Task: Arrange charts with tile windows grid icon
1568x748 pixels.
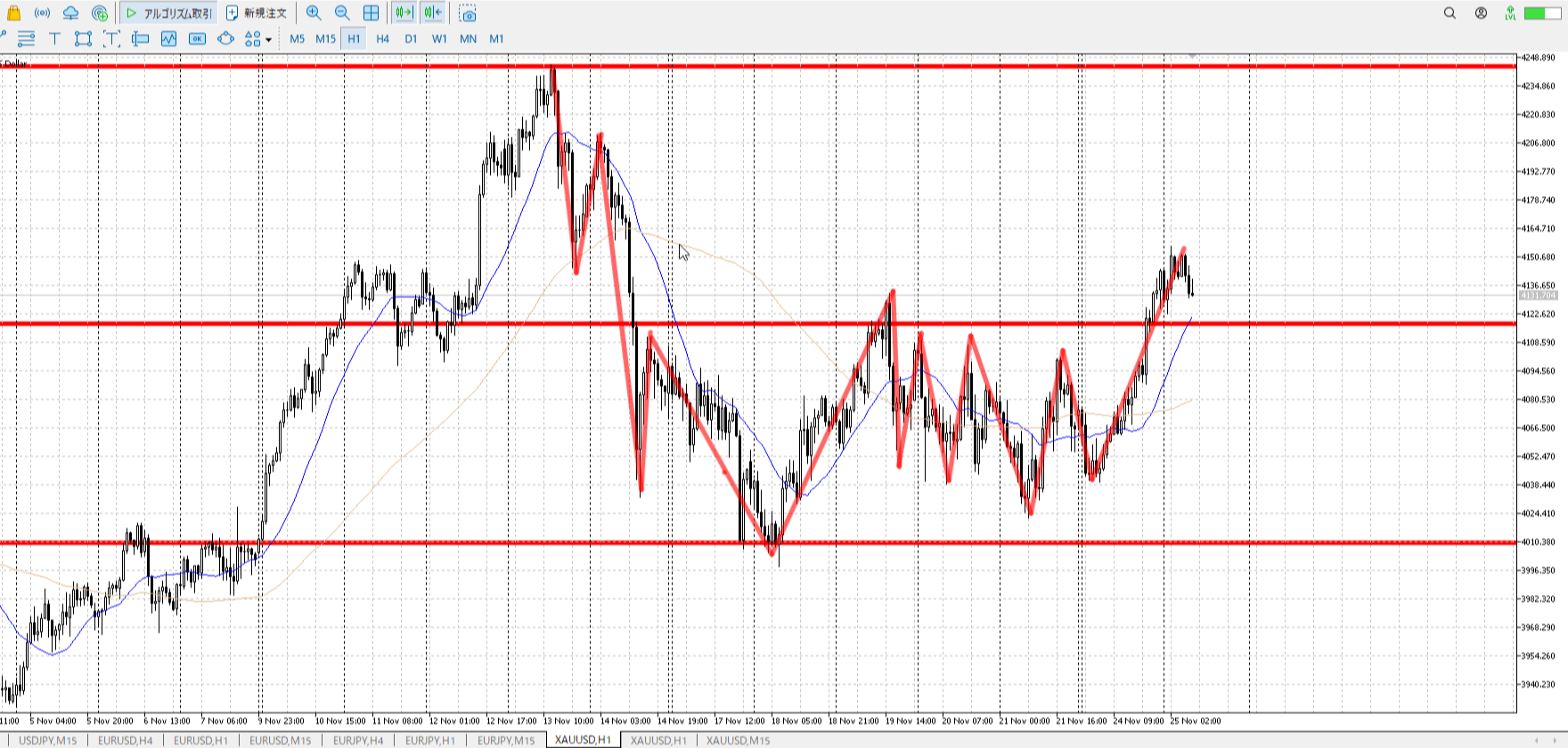Action: (372, 13)
